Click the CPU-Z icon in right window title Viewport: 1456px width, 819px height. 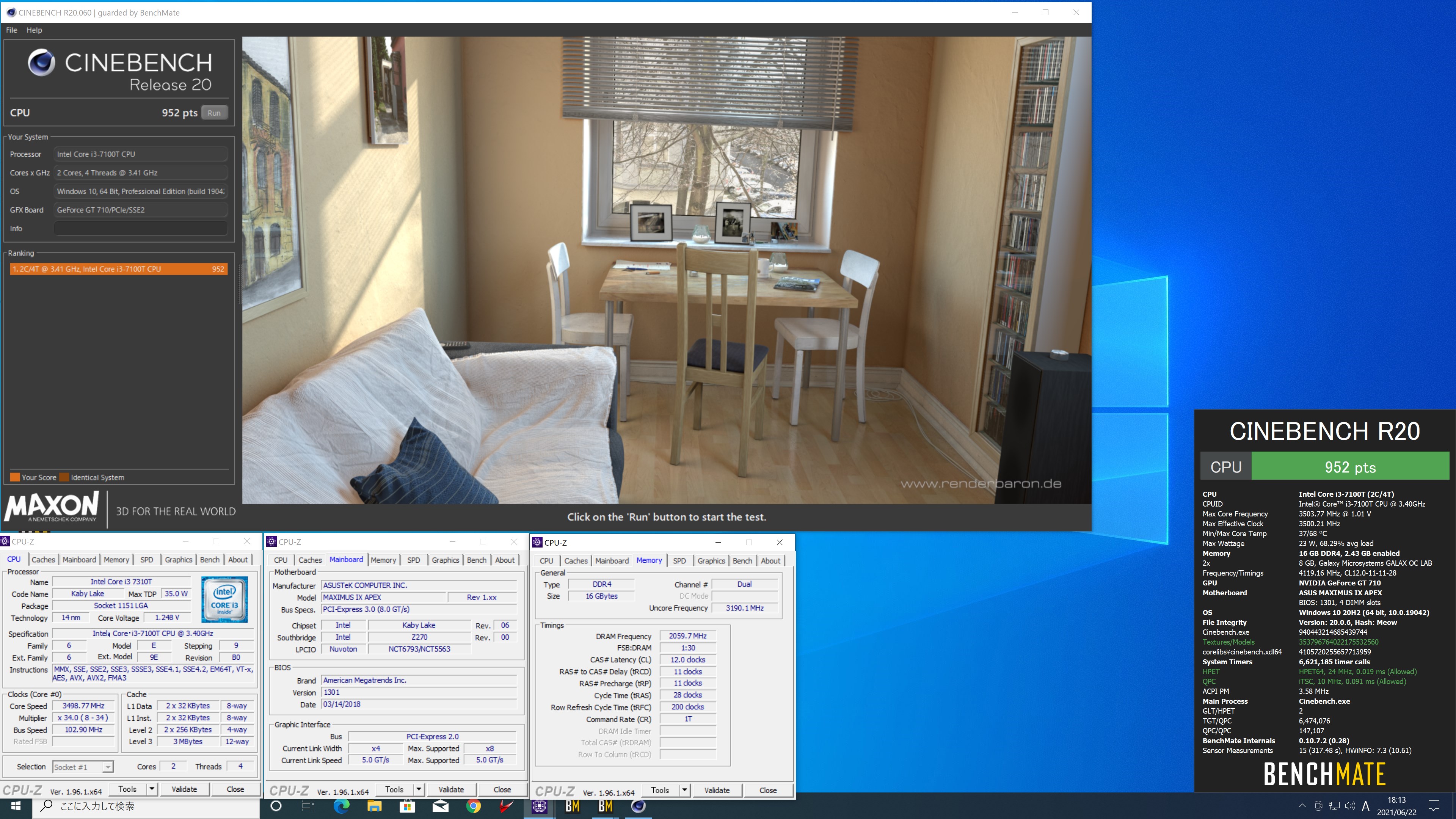[538, 542]
